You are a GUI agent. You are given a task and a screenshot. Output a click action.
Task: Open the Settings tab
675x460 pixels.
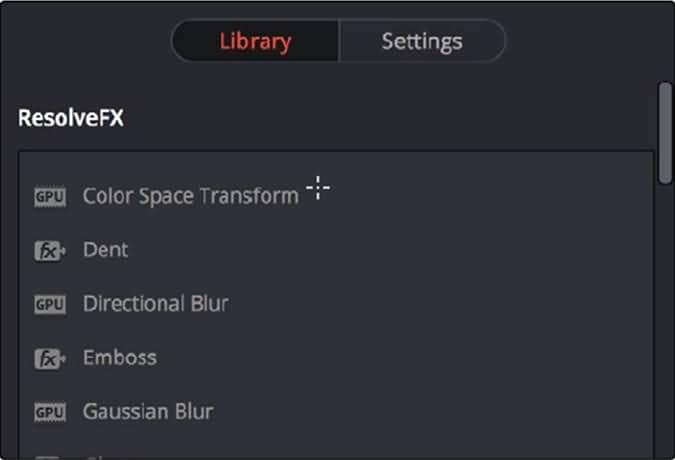tap(421, 42)
